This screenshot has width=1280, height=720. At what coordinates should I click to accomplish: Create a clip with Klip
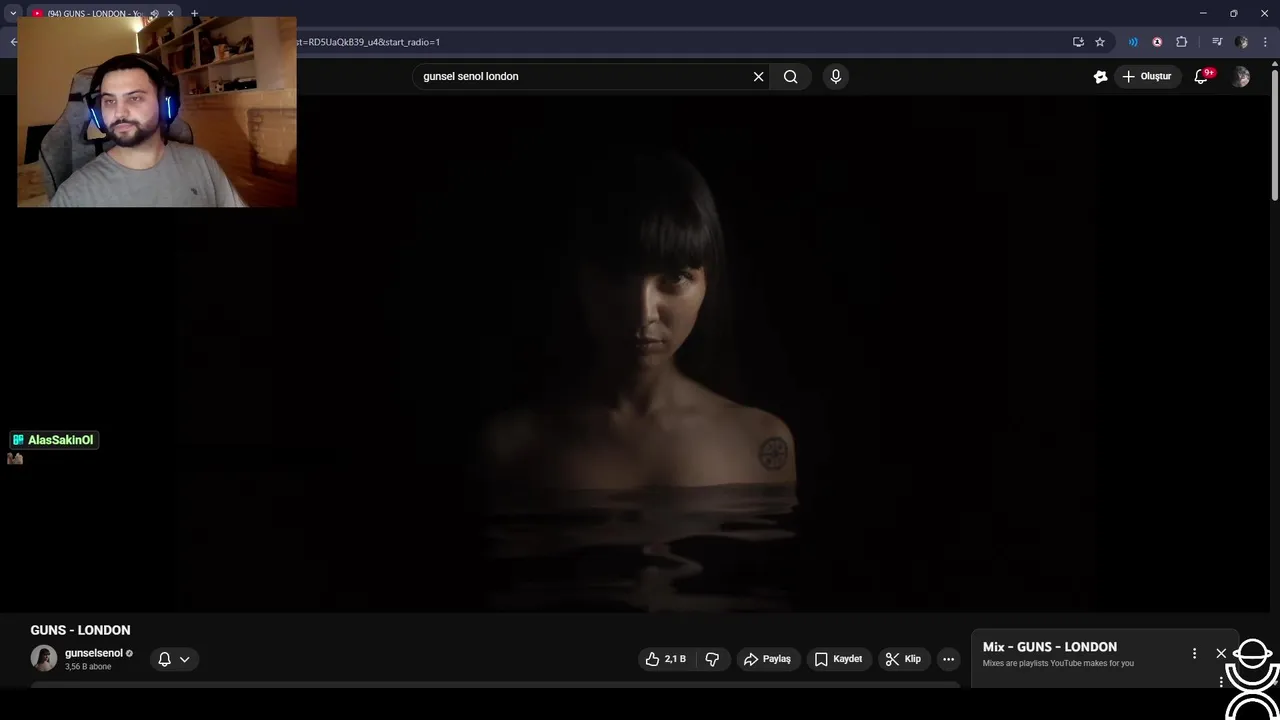point(903,659)
